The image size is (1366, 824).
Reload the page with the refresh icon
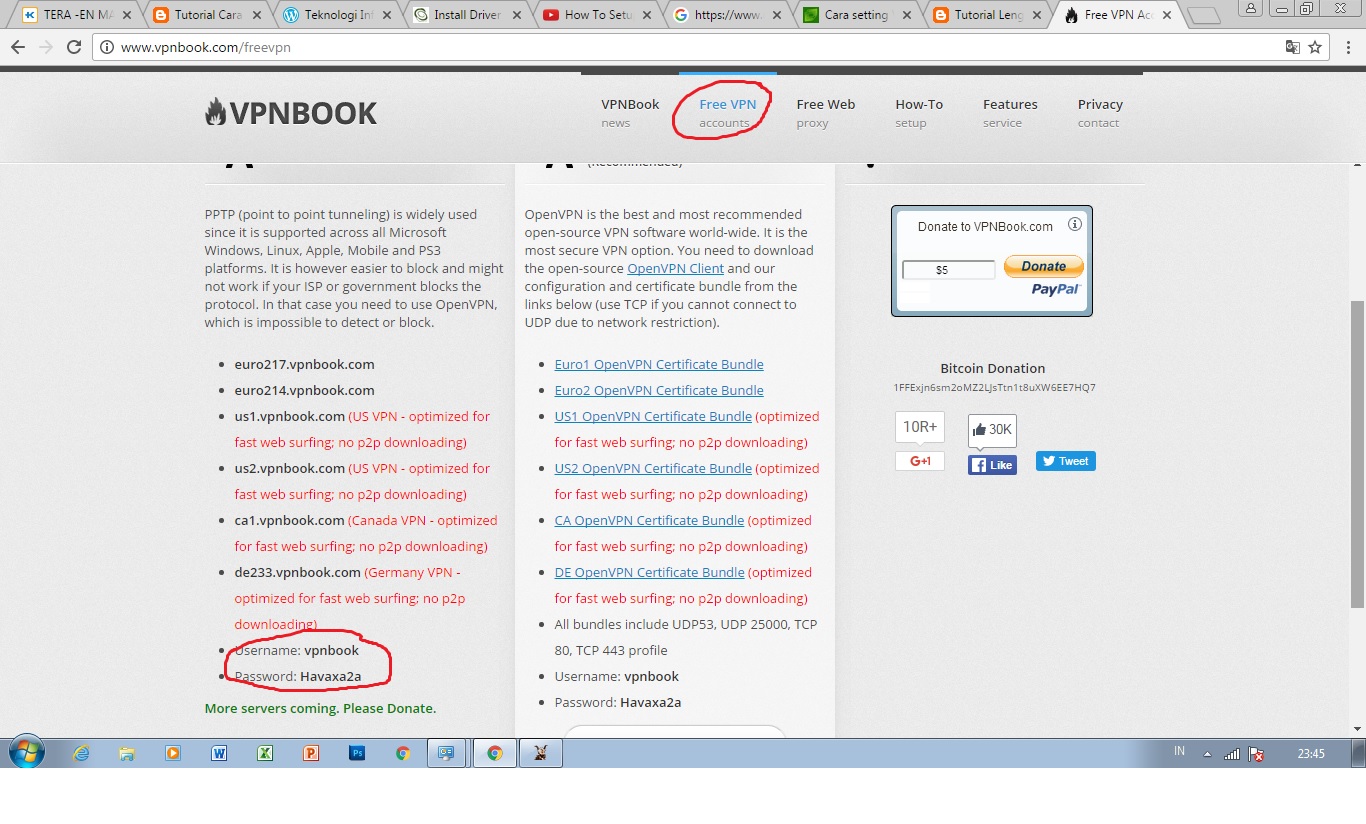tap(74, 47)
